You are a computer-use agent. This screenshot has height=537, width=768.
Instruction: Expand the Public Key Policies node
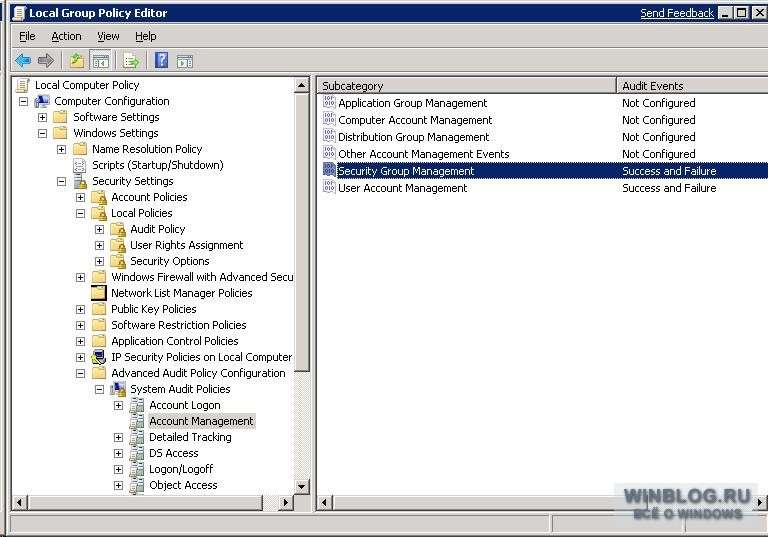[x=80, y=310]
